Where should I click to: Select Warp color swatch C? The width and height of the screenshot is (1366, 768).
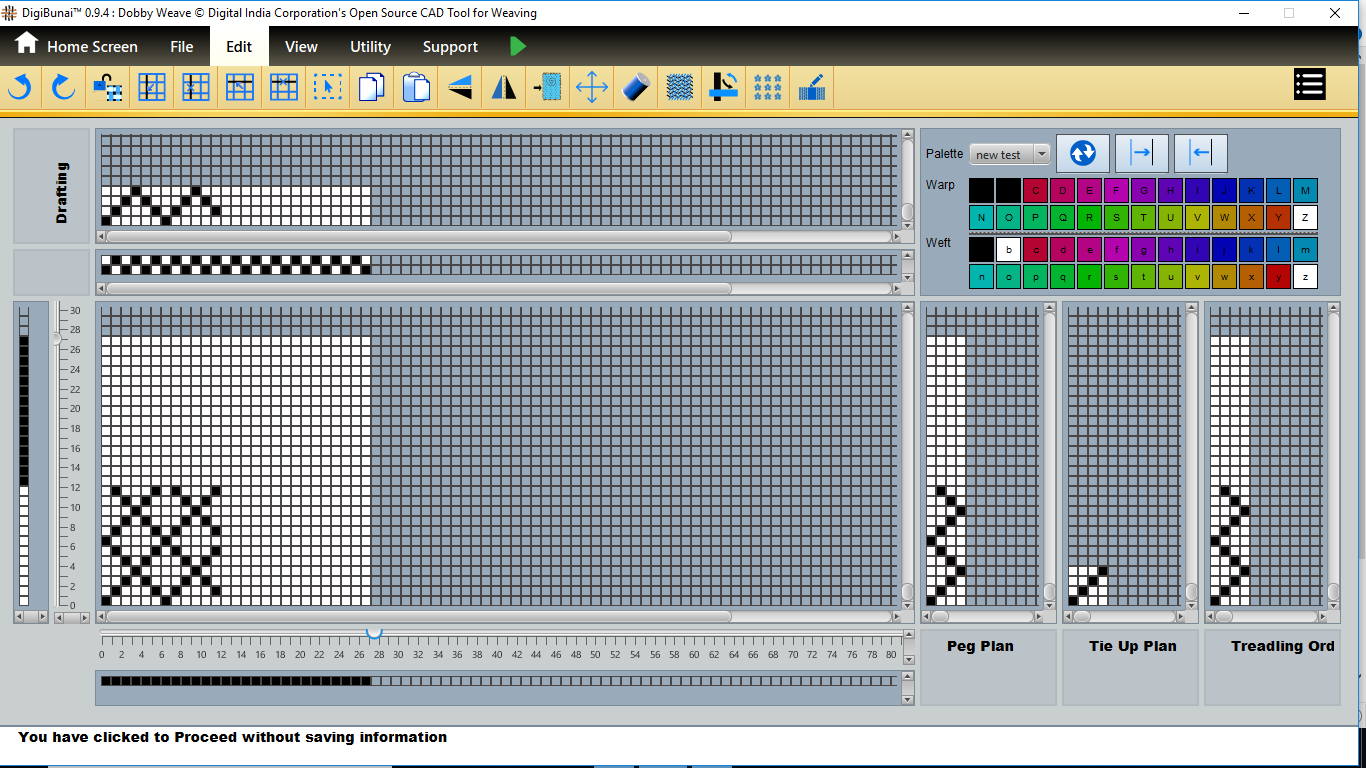(1035, 190)
